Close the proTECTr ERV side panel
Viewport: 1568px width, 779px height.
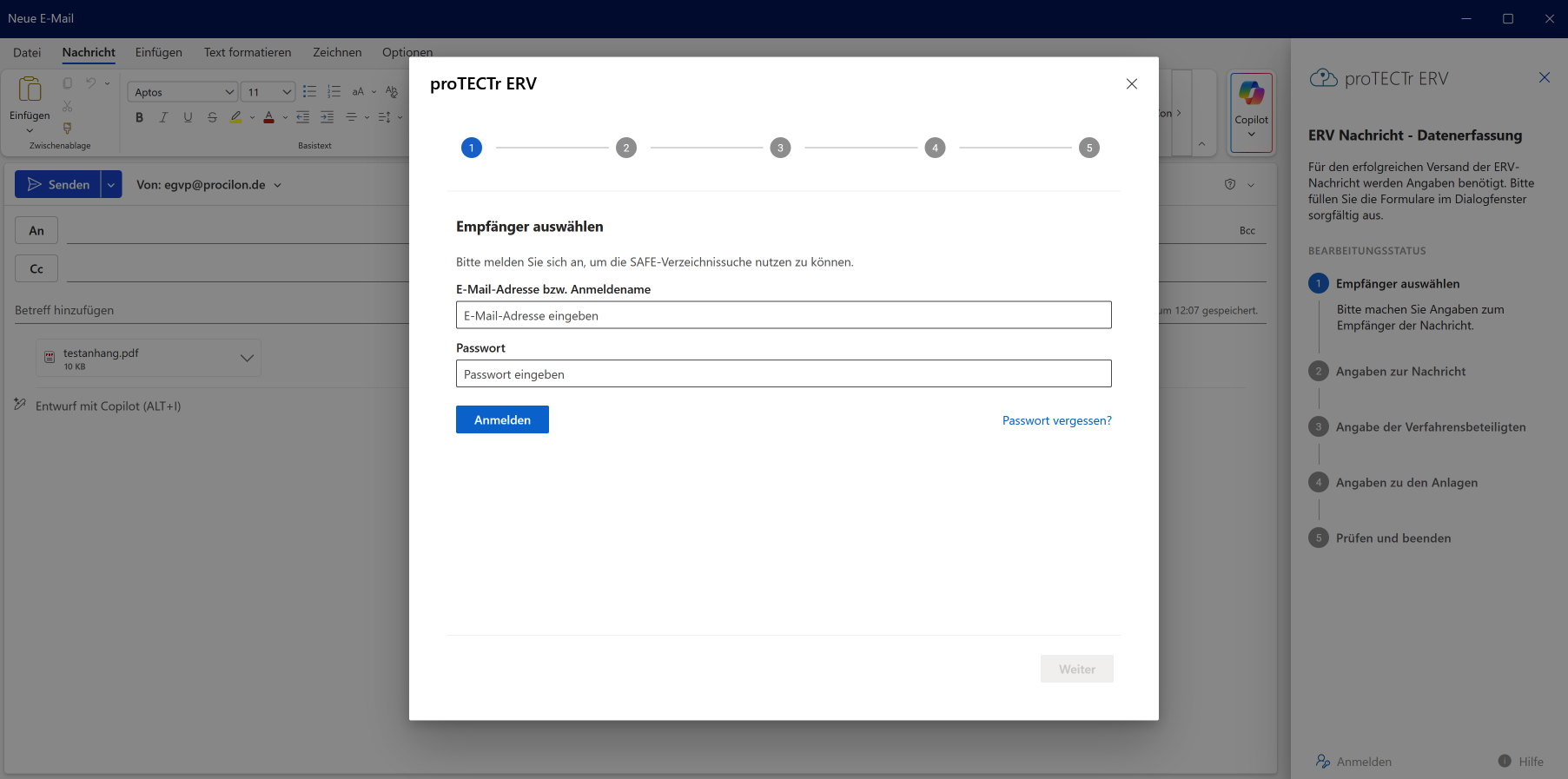click(1545, 77)
